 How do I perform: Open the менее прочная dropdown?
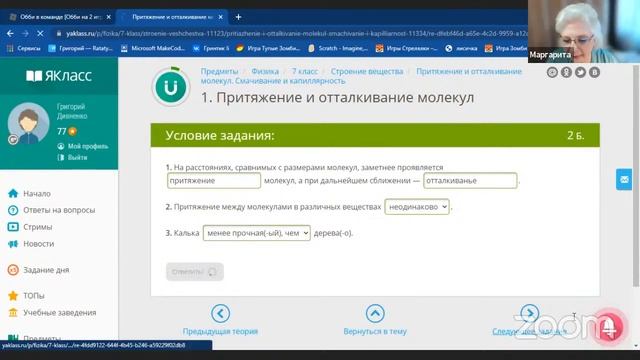coord(257,233)
